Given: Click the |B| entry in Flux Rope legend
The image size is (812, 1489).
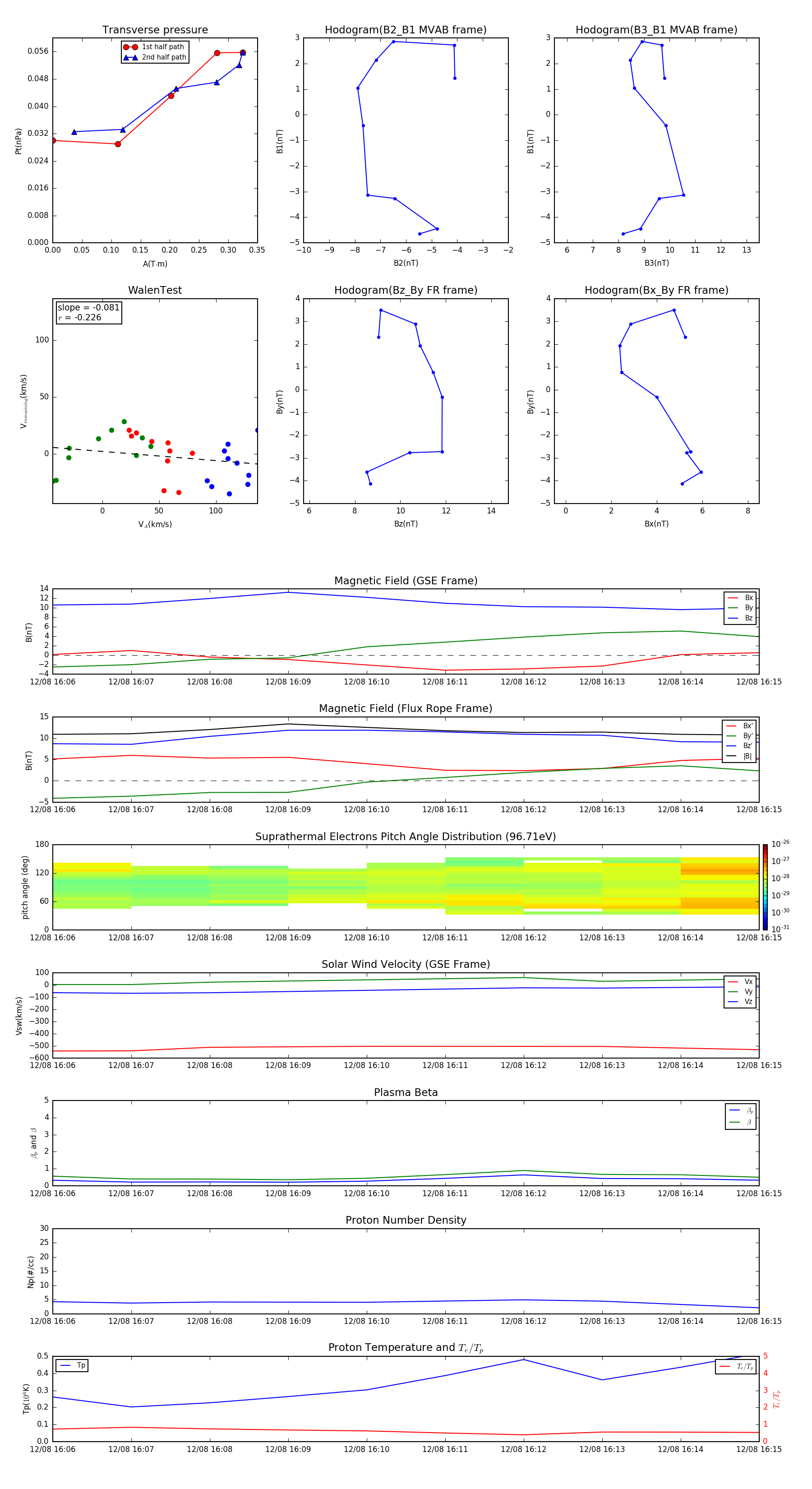Looking at the screenshot, I should click(739, 756).
